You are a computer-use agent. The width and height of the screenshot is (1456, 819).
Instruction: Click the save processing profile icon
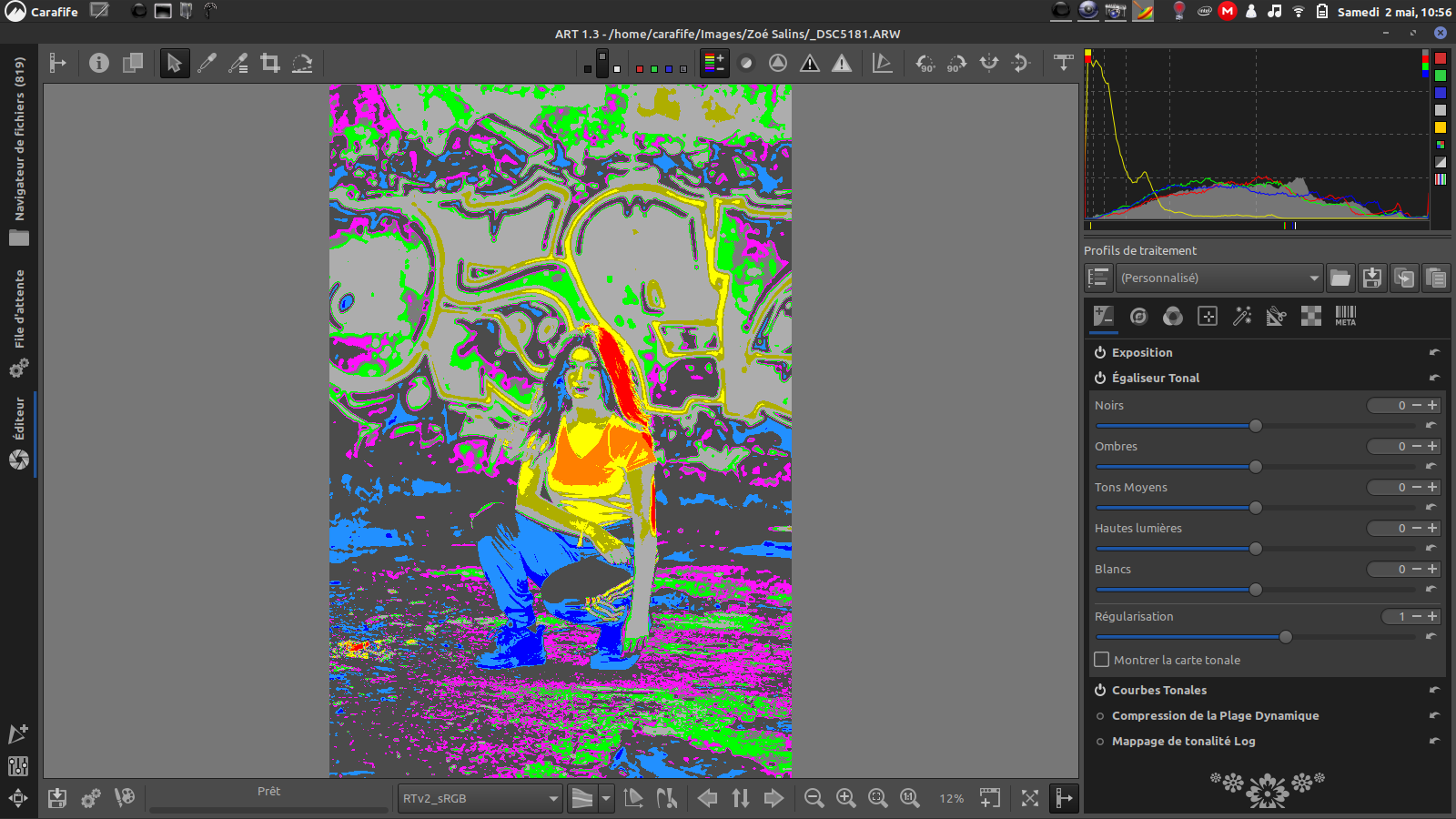(1372, 278)
